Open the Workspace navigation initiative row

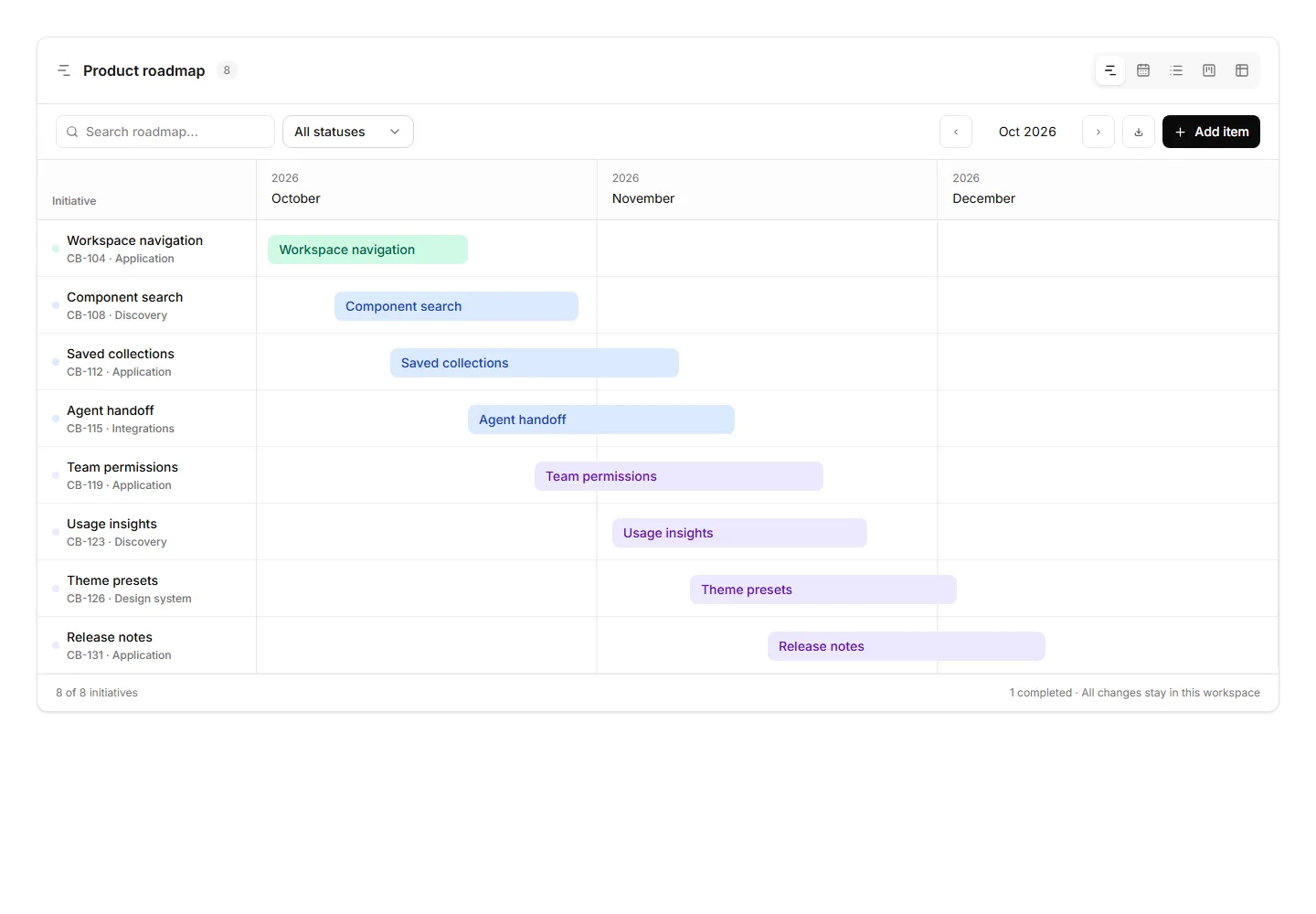[146, 249]
